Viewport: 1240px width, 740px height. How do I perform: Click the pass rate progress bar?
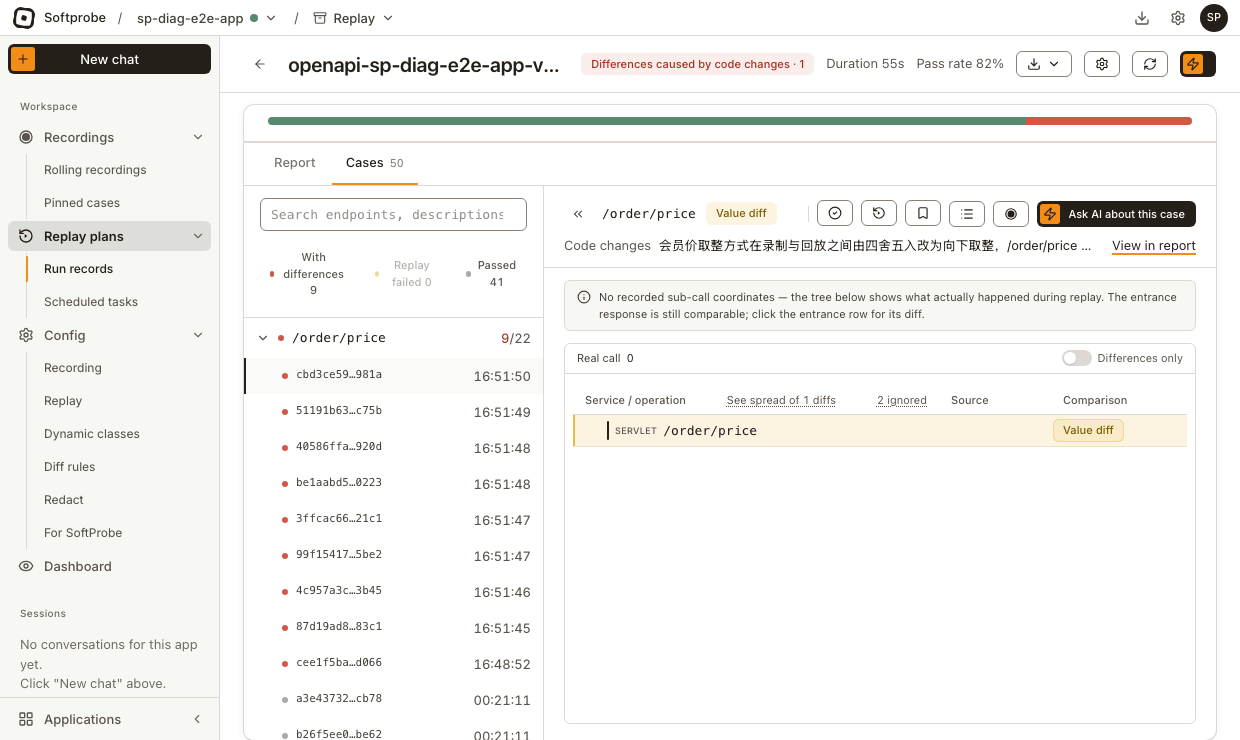click(730, 121)
